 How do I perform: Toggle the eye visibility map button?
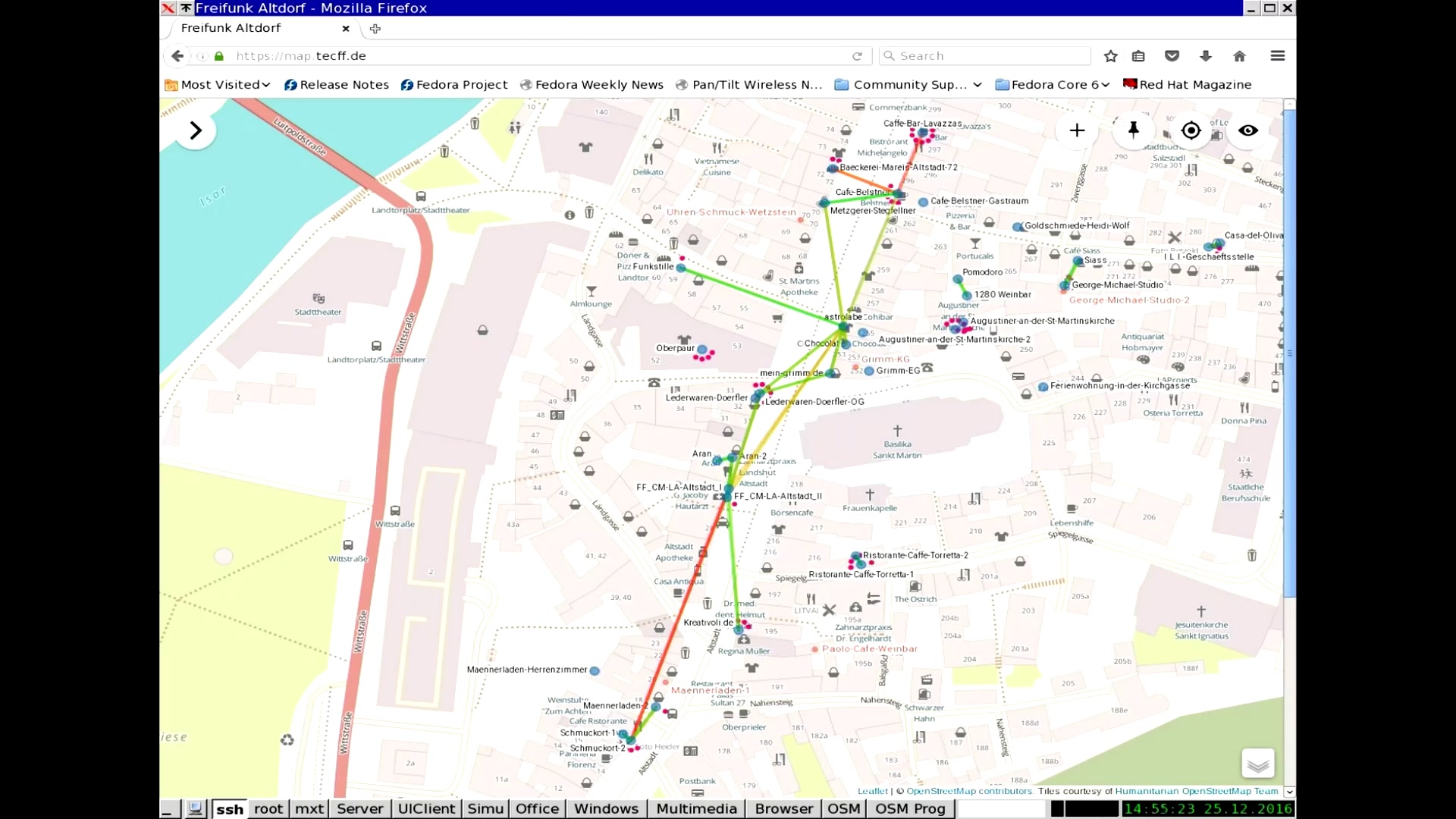[x=1248, y=130]
